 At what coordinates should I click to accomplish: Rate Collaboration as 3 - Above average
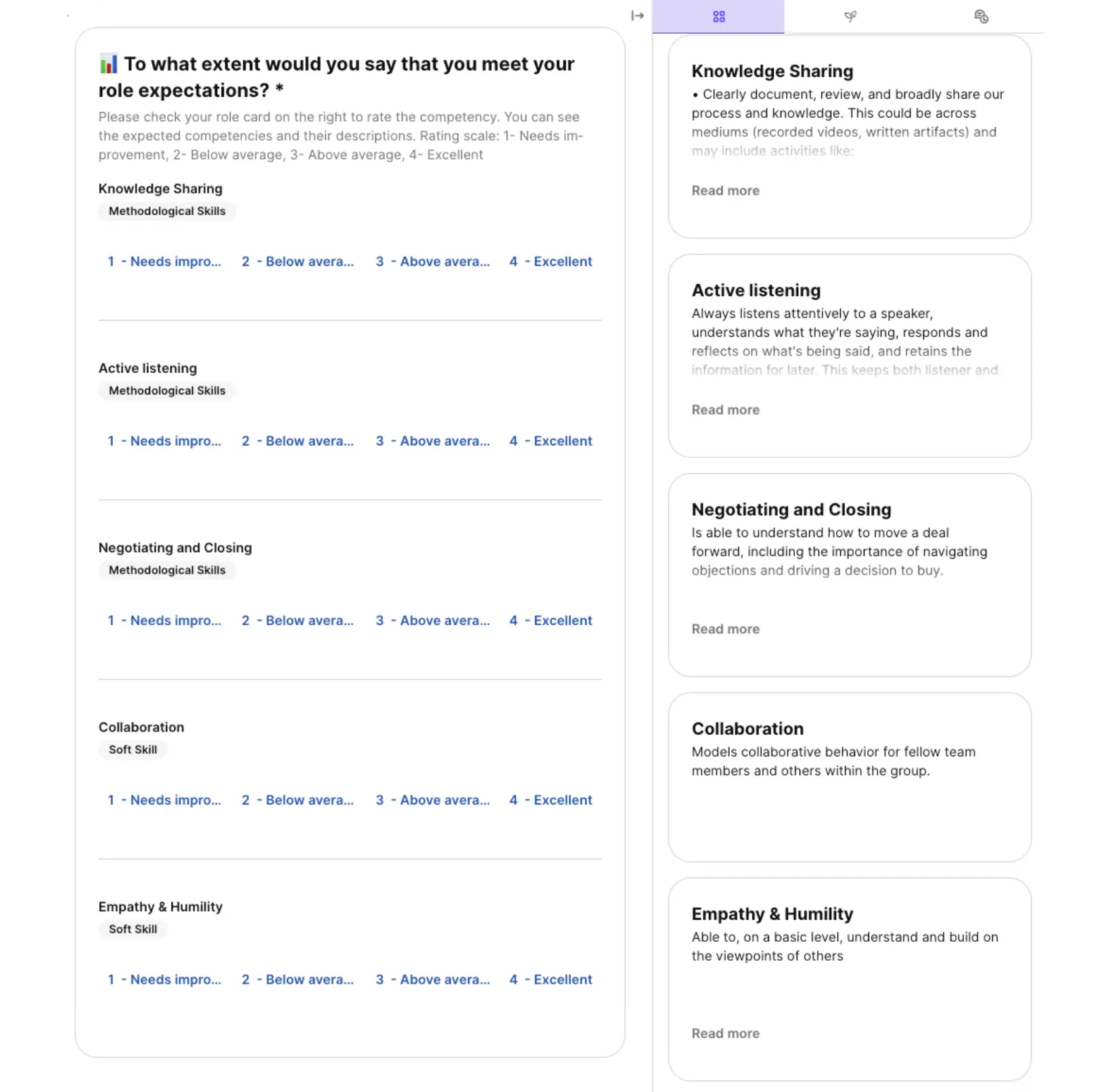[x=433, y=800]
